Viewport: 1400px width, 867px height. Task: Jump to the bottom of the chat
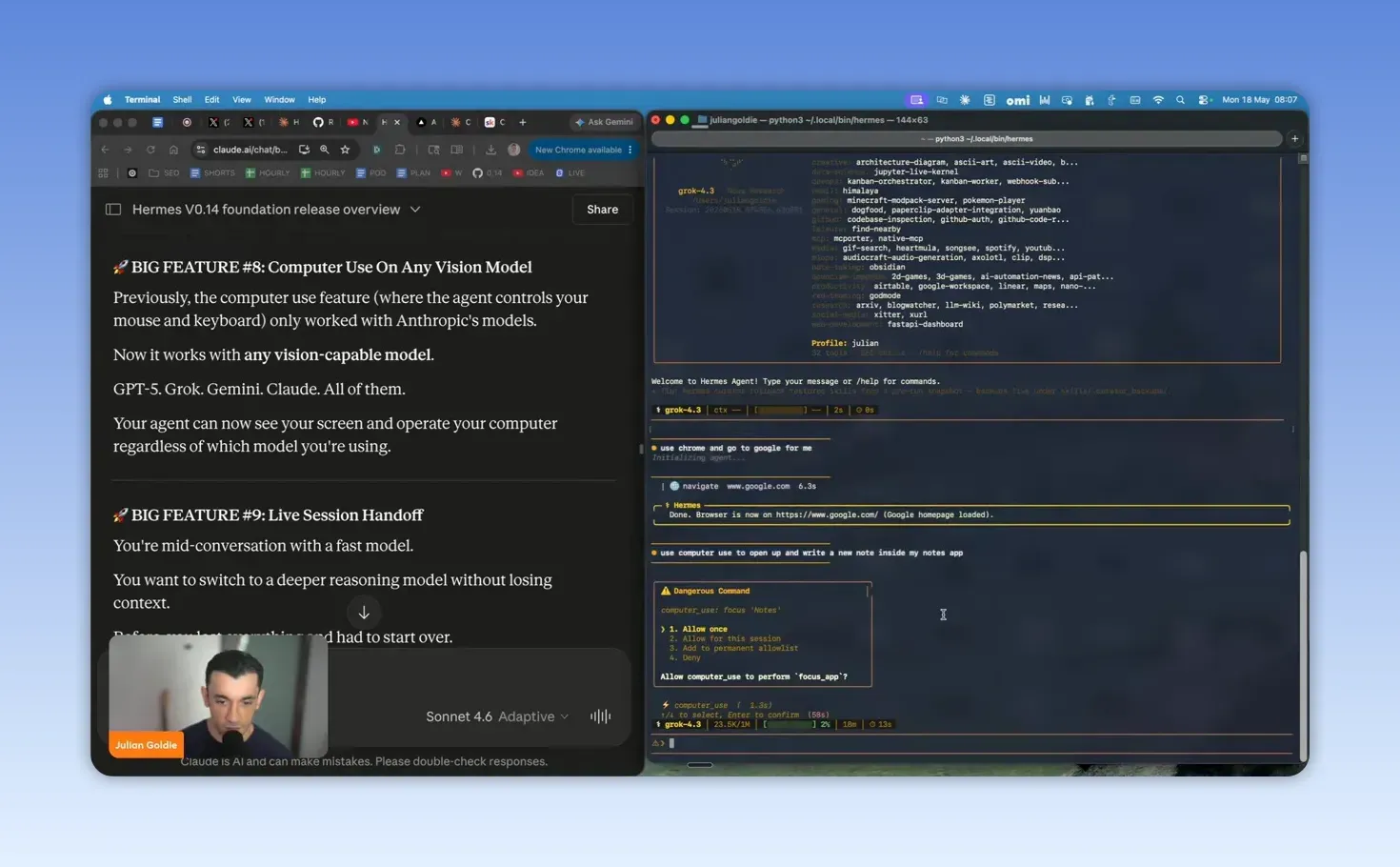pos(364,613)
